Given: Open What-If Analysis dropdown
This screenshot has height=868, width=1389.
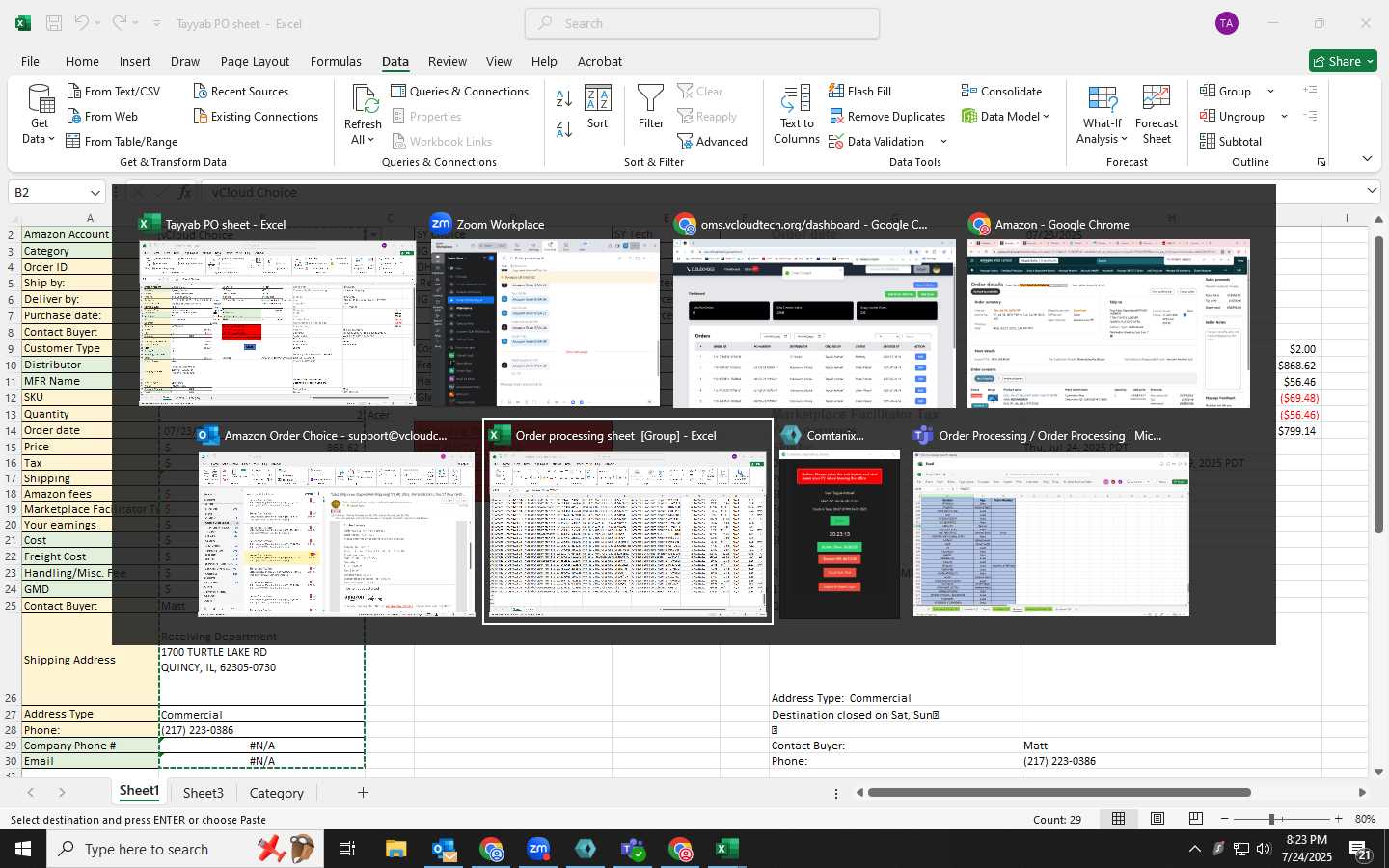Looking at the screenshot, I should [1103, 114].
